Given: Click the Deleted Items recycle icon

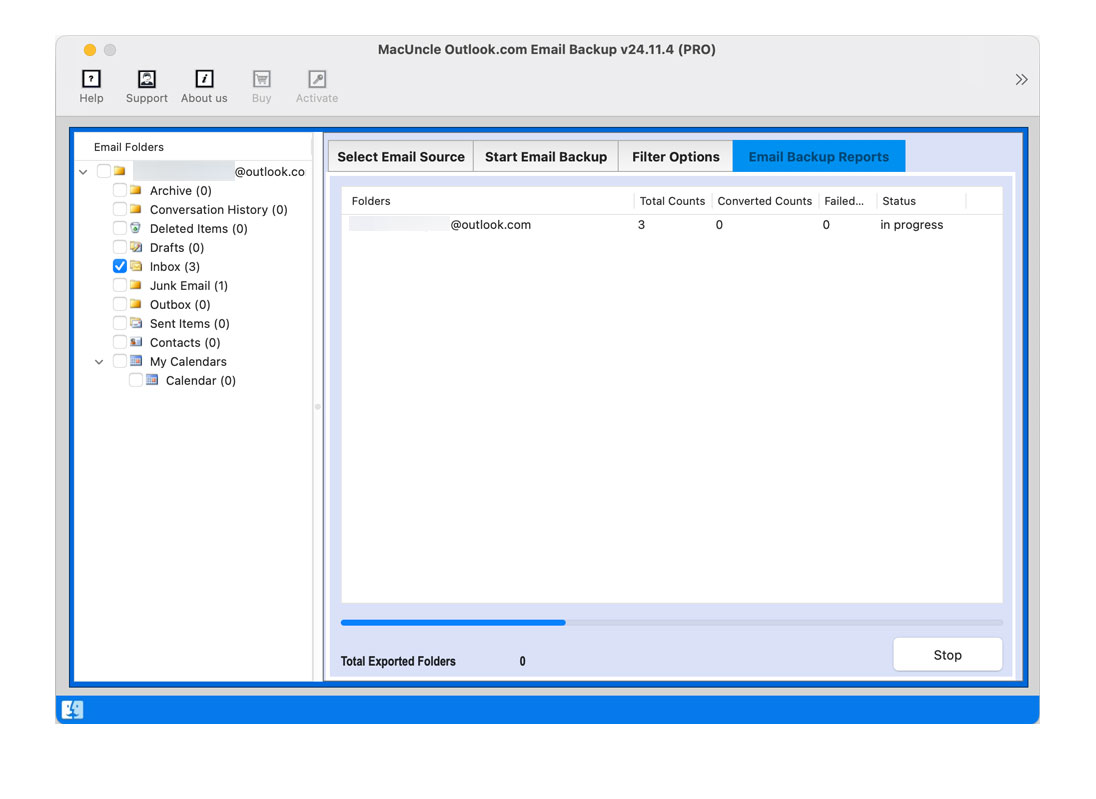Looking at the screenshot, I should click(134, 228).
